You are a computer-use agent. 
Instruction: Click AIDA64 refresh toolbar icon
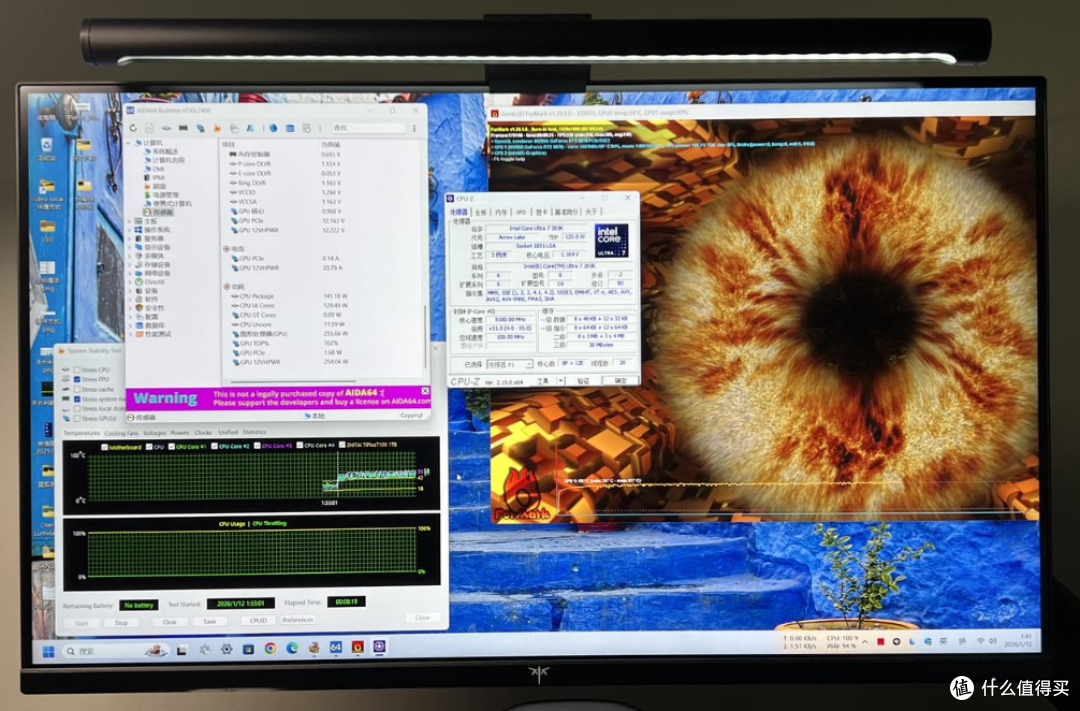[x=133, y=128]
